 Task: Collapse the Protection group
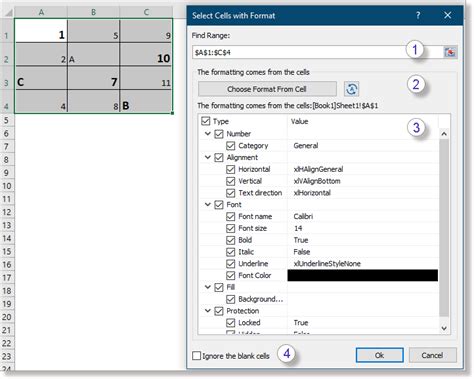click(x=208, y=311)
